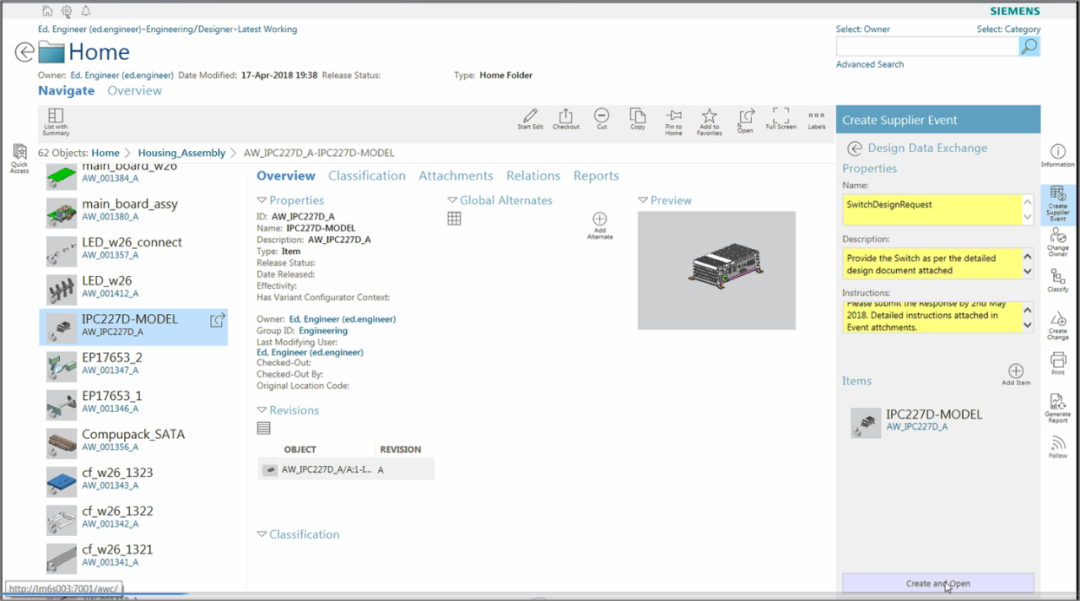Add item to Favorites
Image resolution: width=1080 pixels, height=601 pixels.
tap(709, 118)
